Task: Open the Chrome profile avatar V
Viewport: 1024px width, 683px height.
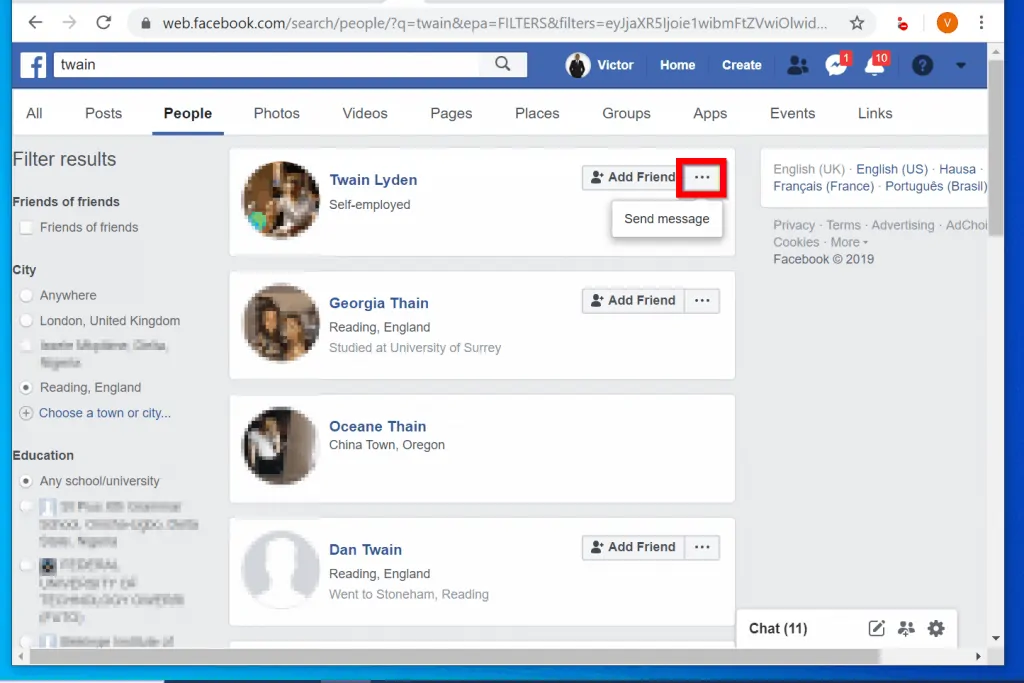Action: coord(947,23)
